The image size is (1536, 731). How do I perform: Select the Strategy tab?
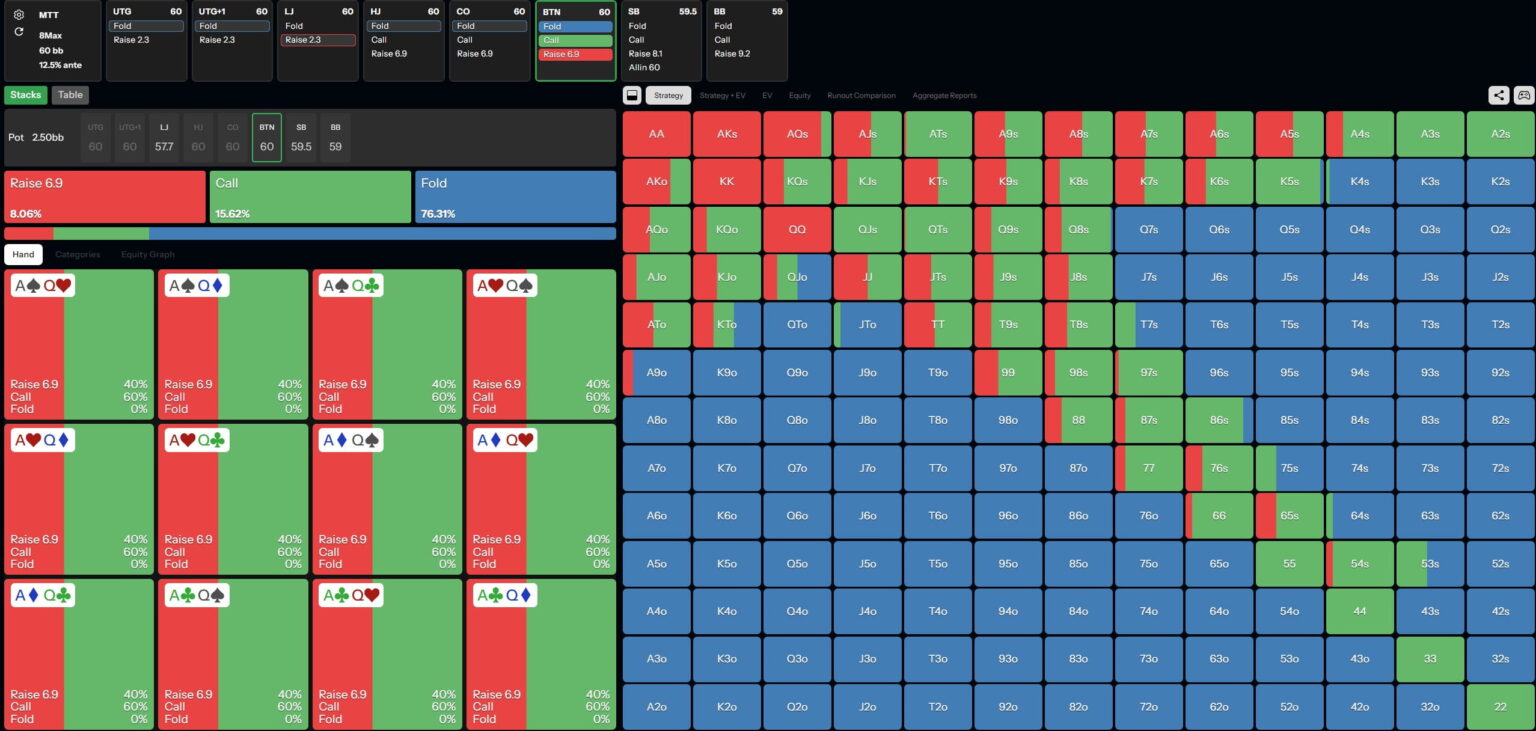[668, 95]
